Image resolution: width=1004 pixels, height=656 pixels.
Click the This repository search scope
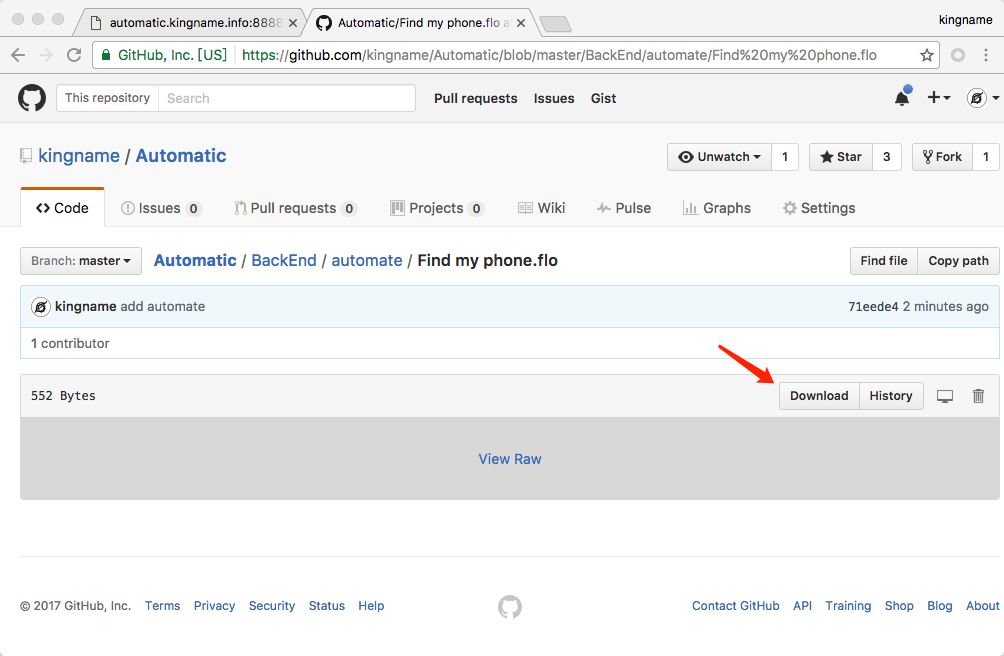point(108,98)
